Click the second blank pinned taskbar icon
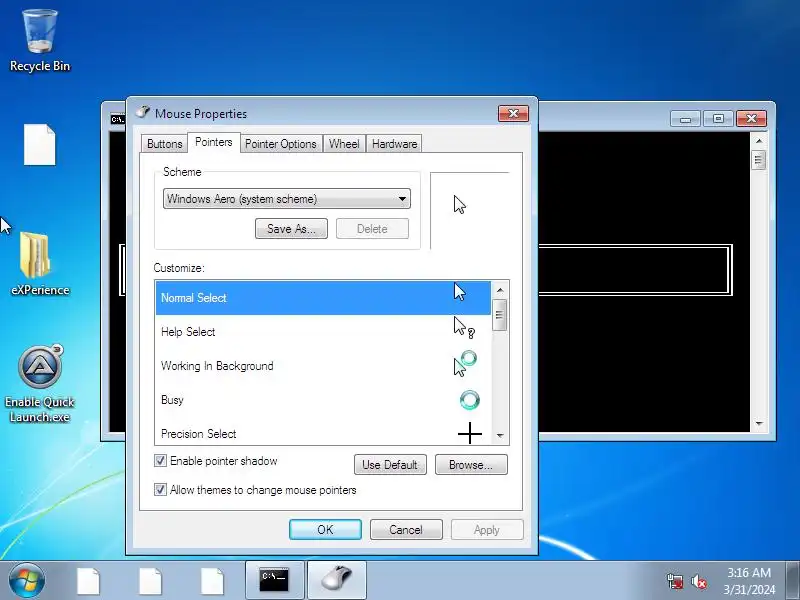Image resolution: width=800 pixels, height=600 pixels. coord(151,581)
